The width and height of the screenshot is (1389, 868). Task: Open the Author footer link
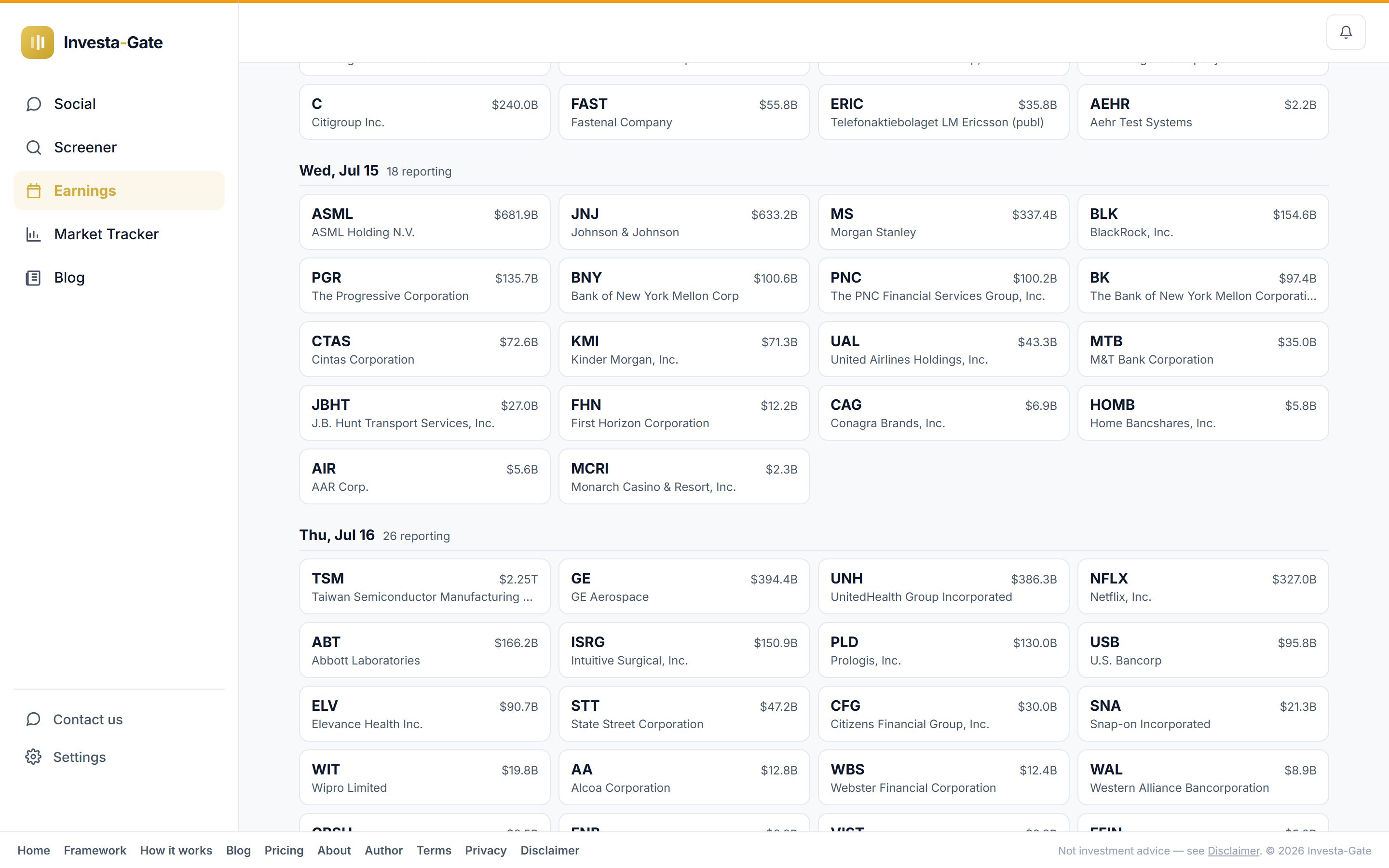pos(383,850)
